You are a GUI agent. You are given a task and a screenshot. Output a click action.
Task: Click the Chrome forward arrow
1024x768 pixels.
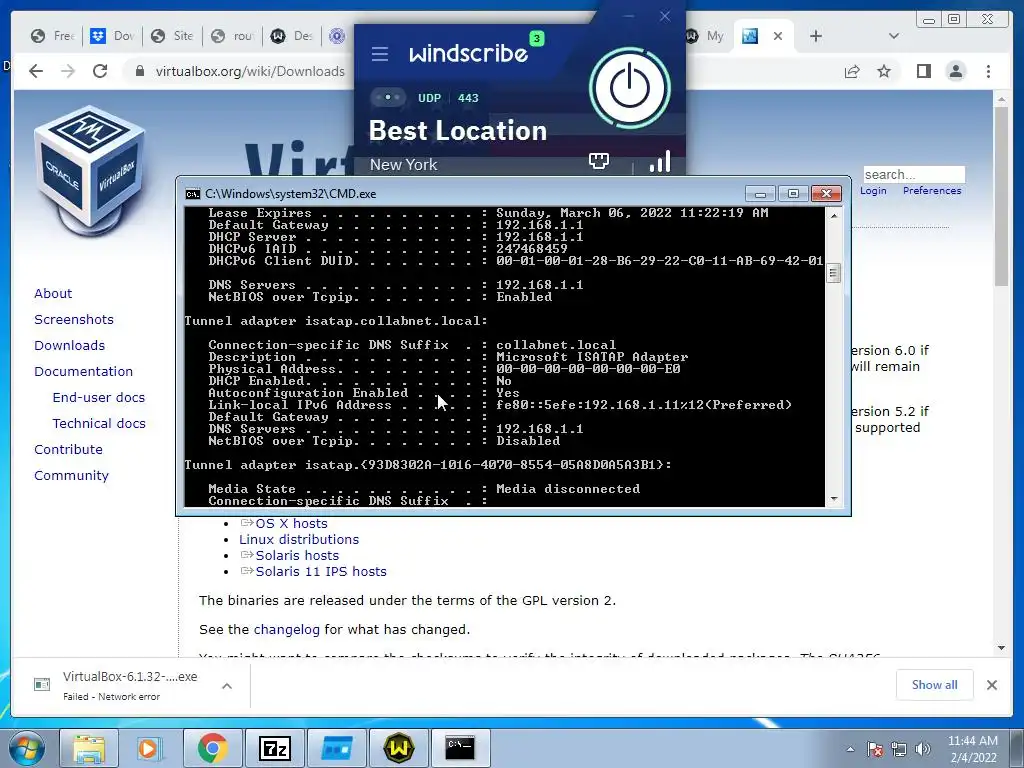(68, 71)
